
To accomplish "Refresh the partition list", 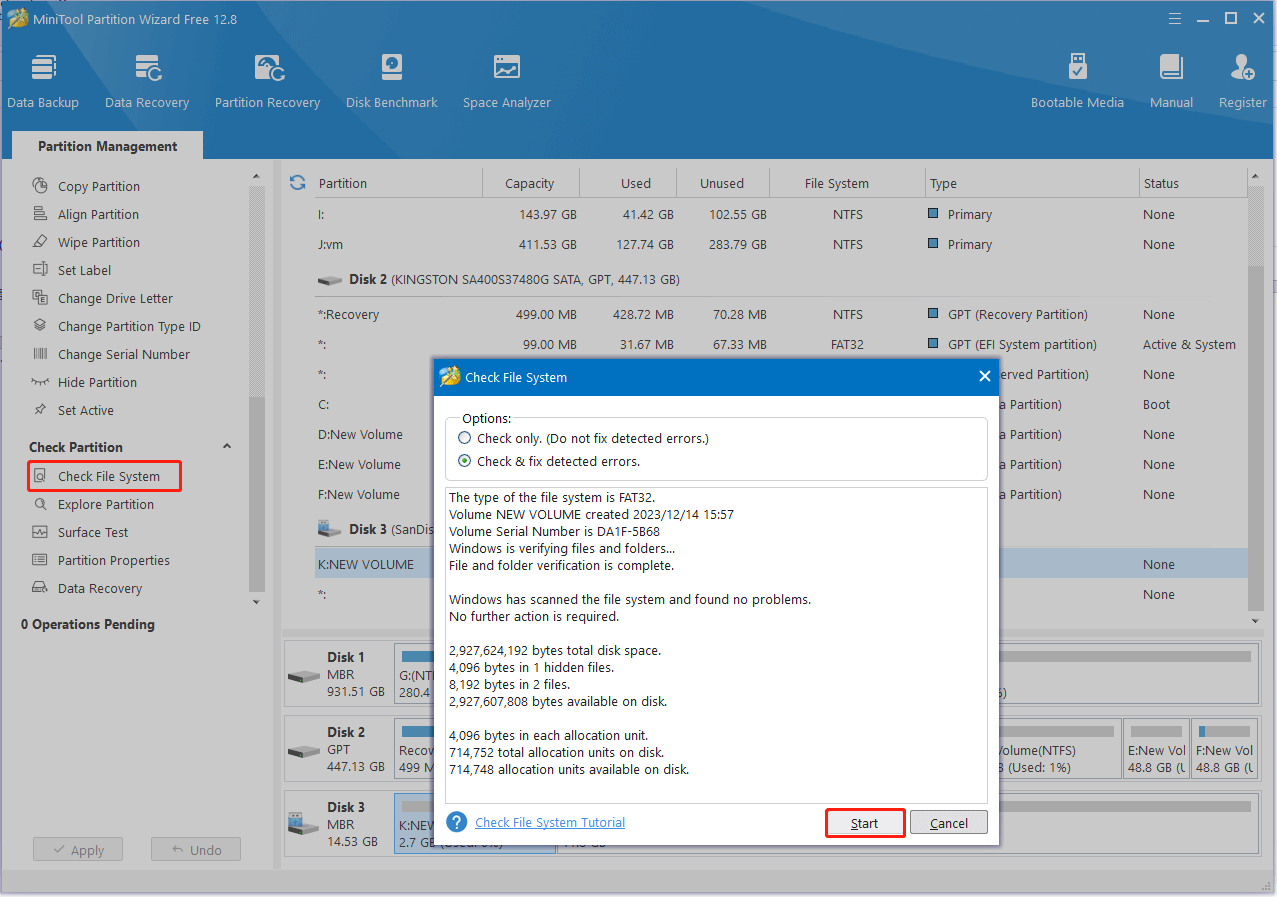I will pos(297,183).
